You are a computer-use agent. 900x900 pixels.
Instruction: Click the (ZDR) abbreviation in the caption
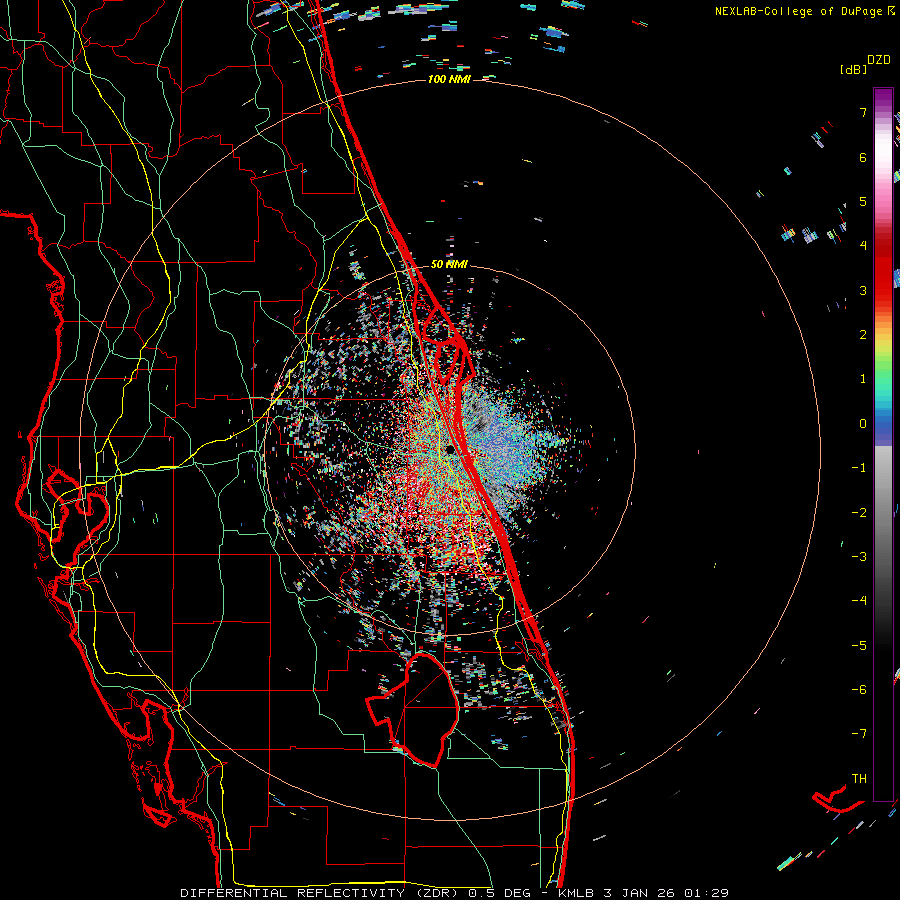(x=439, y=893)
